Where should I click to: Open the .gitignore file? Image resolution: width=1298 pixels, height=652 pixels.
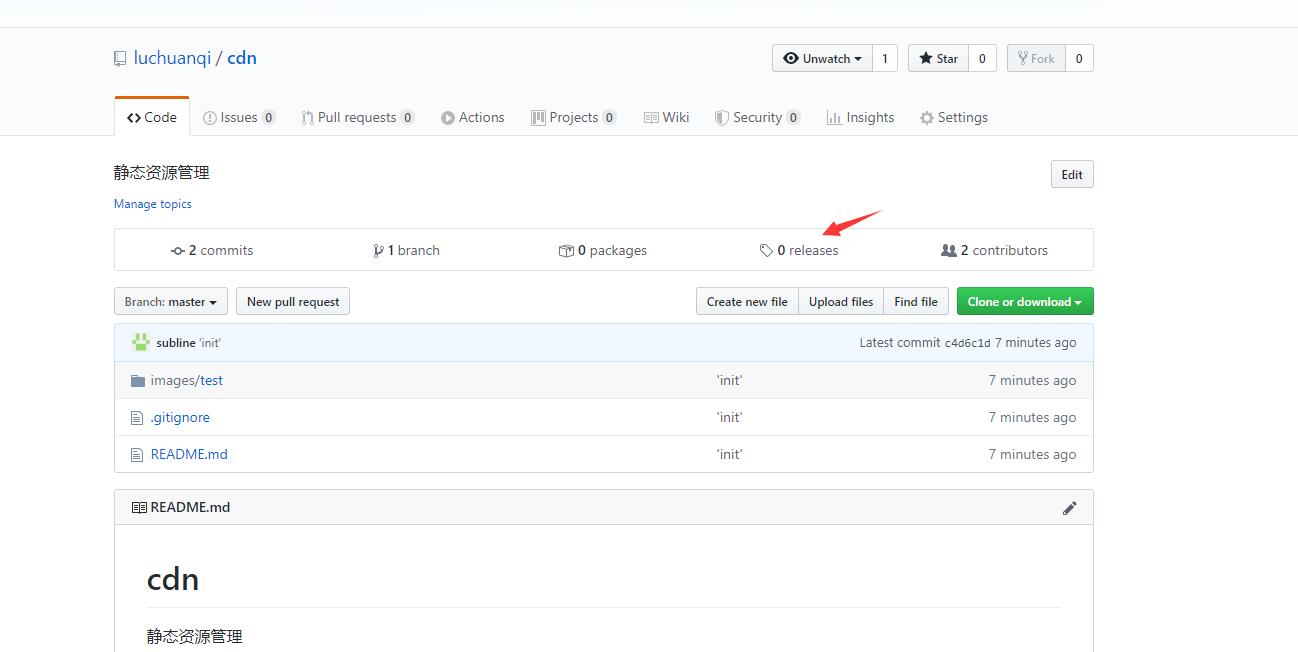coord(180,417)
